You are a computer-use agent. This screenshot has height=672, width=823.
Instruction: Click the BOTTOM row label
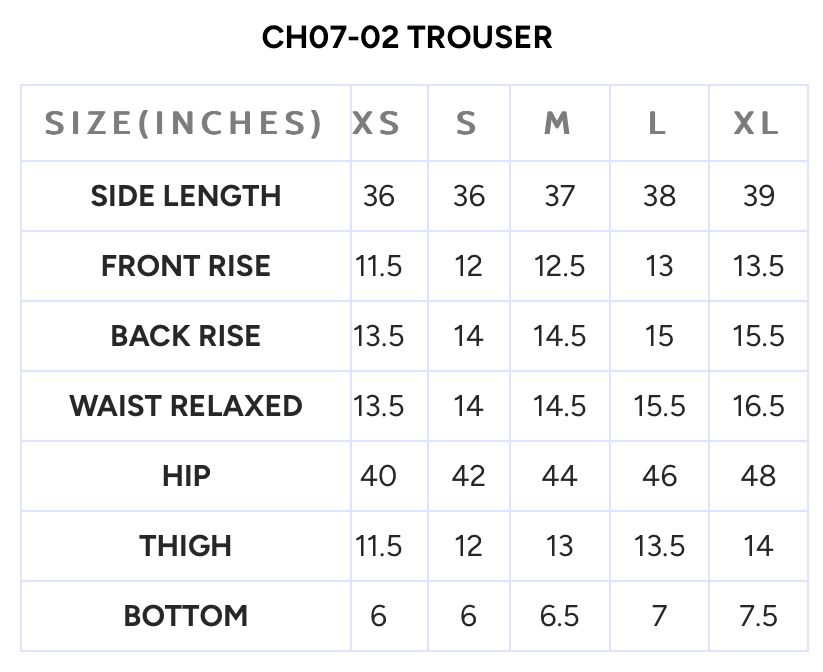coord(186,616)
